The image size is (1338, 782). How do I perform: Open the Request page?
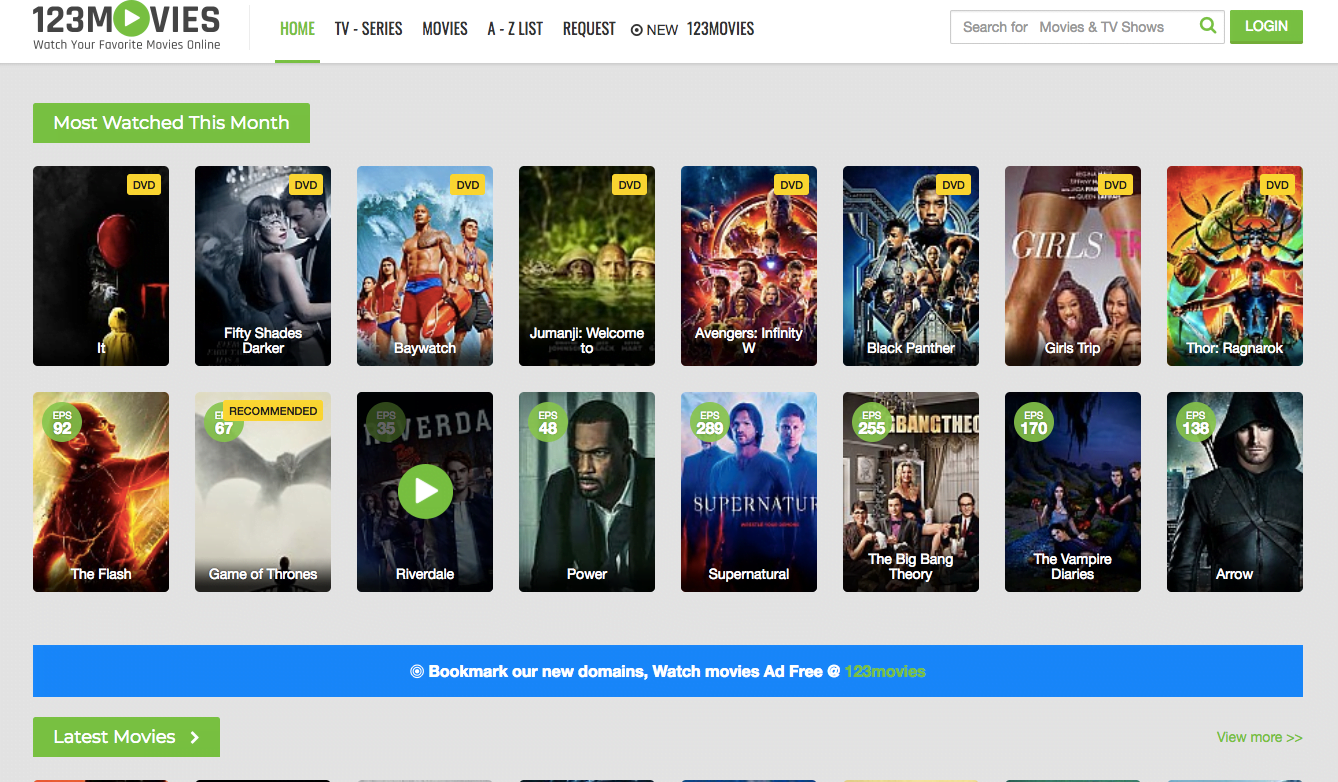[589, 29]
